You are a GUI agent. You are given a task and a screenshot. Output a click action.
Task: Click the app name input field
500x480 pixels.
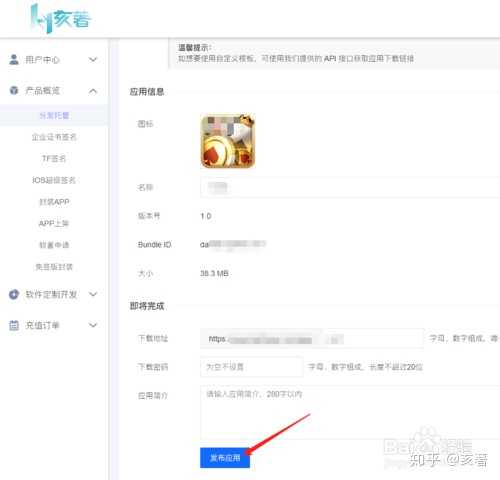[x=350, y=187]
